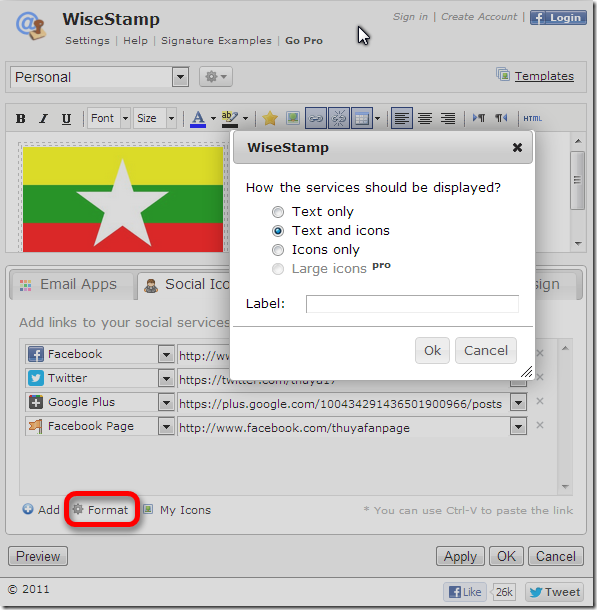Click the Facebook Login button
The width and height of the screenshot is (597, 610).
coord(558,18)
